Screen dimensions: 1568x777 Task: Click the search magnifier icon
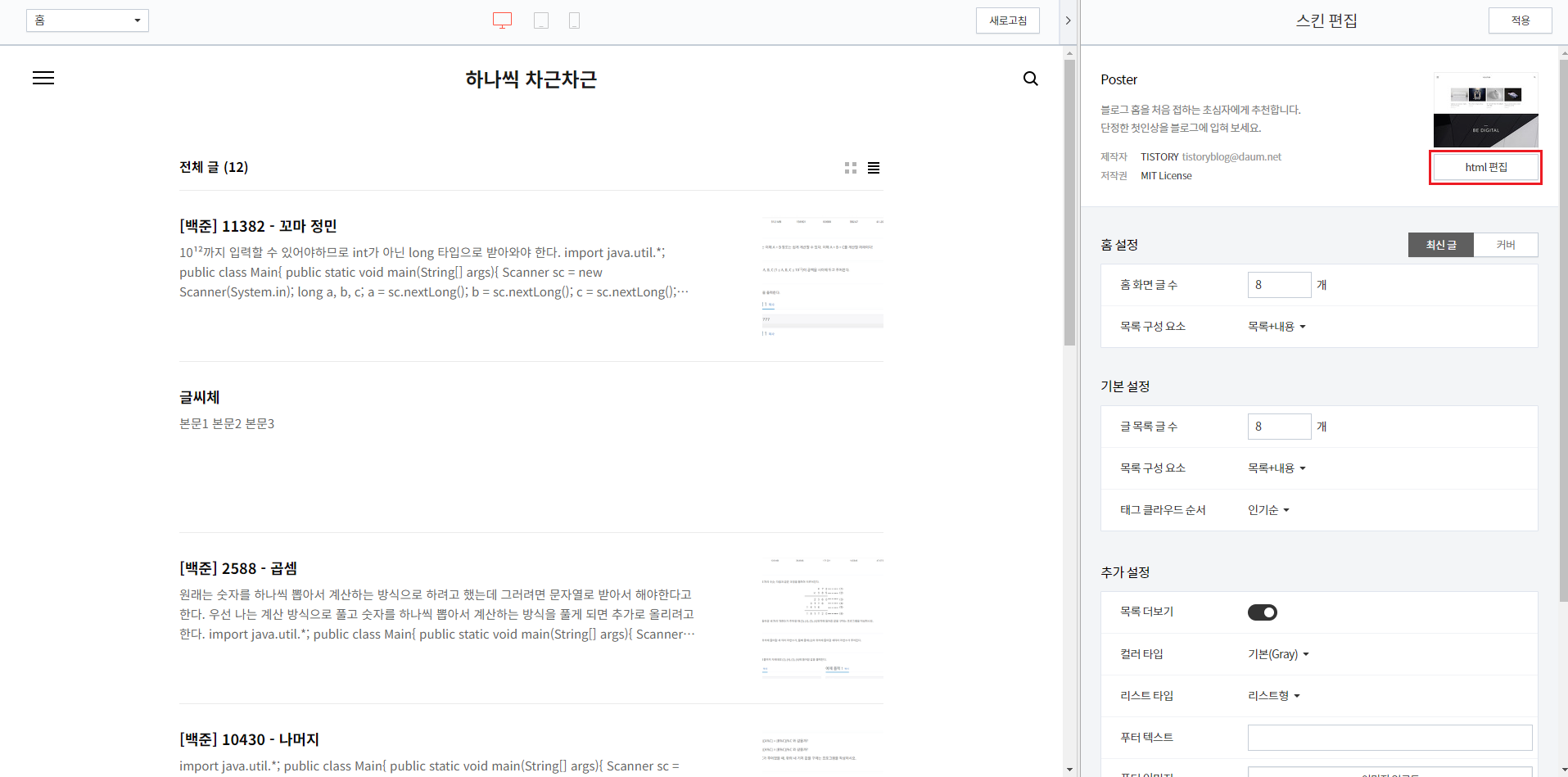tap(1031, 79)
